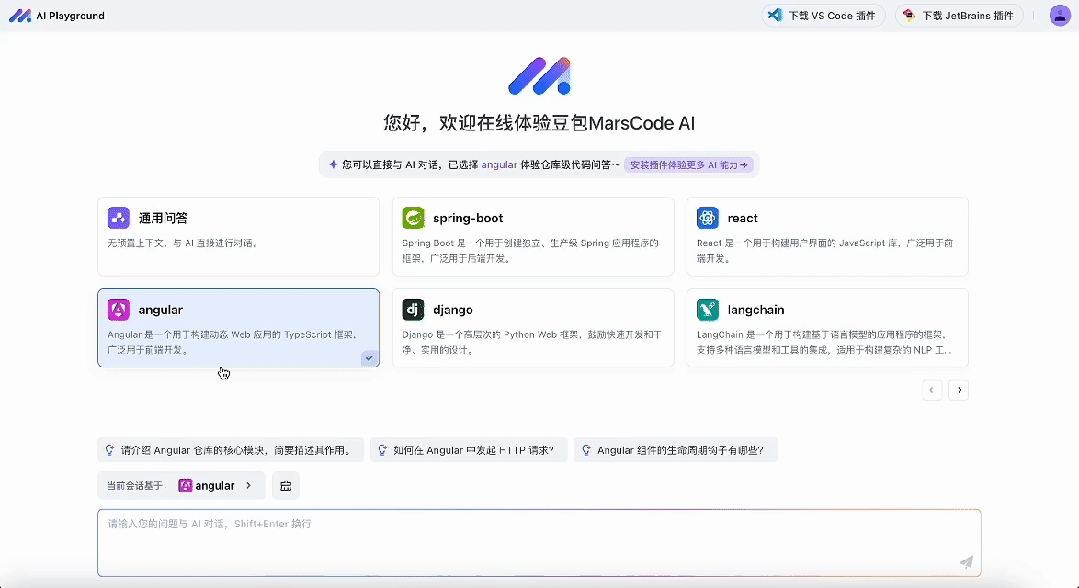
Task: Click the 当前会话基于 label
Action: point(135,485)
